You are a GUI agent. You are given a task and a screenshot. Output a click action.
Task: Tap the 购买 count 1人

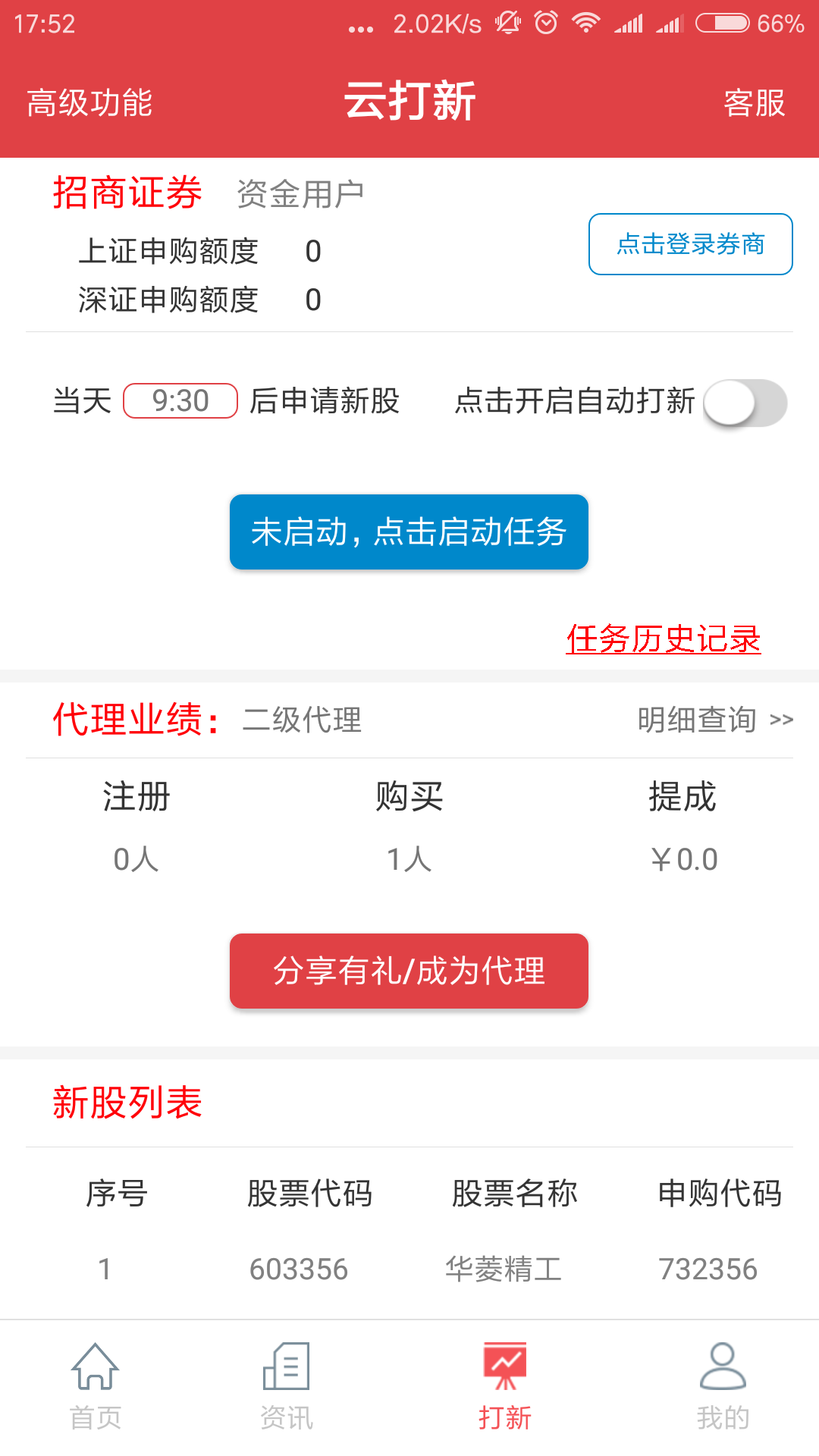coord(409,859)
